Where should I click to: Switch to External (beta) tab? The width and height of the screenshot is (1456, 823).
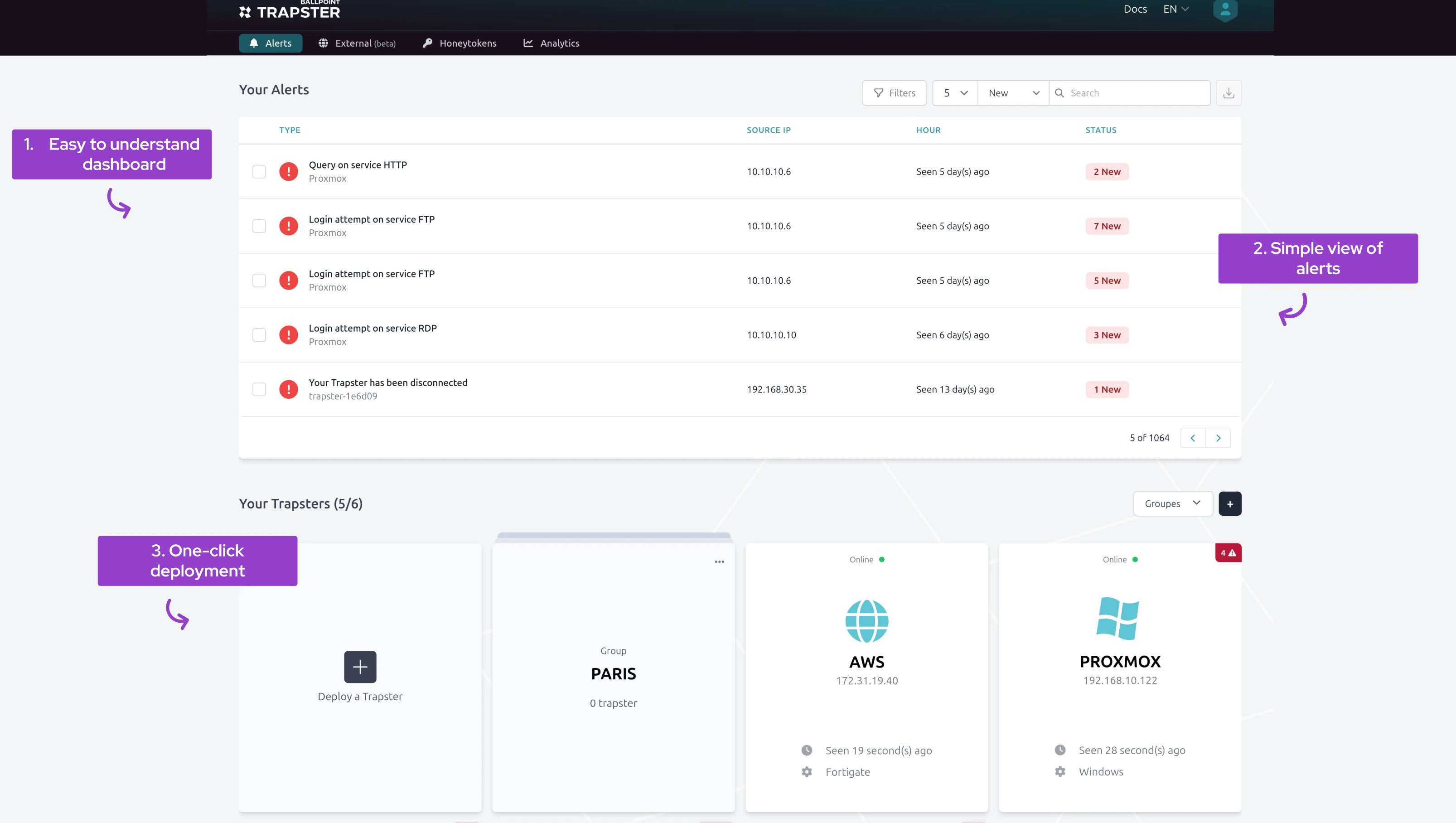point(357,44)
